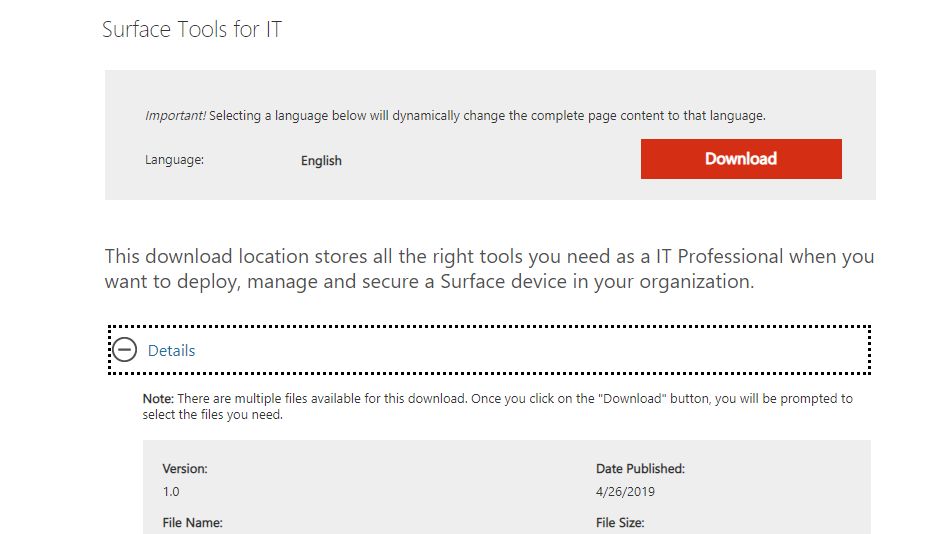This screenshot has width=932, height=534.
Task: Click the 'This download location stores' description
Action: [x=489, y=269]
